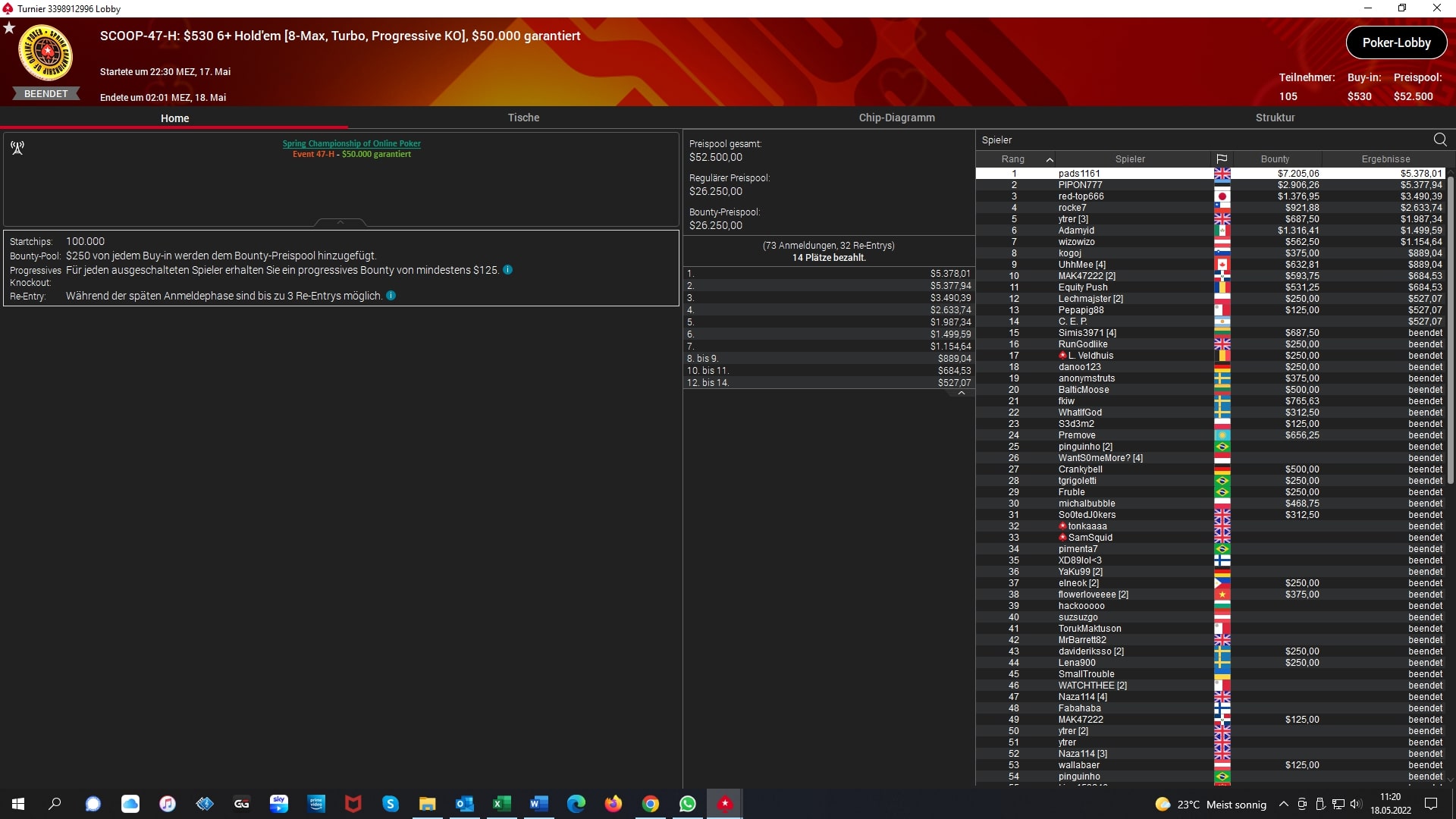This screenshot has height=819, width=1456.
Task: Switch to the Struktur tab
Action: tap(1275, 118)
